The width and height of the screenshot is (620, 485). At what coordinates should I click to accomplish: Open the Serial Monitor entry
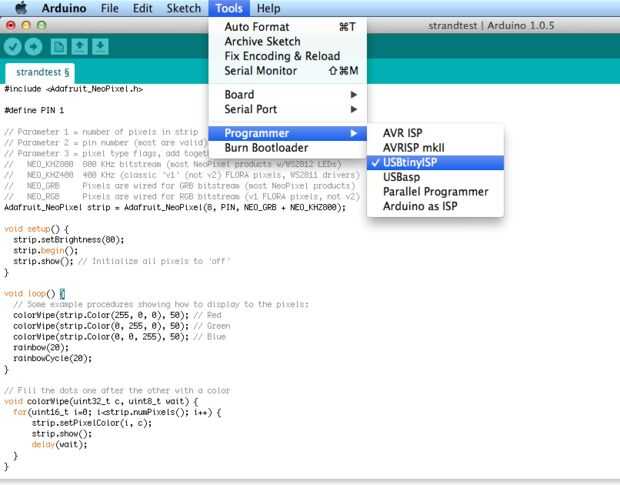click(287, 71)
